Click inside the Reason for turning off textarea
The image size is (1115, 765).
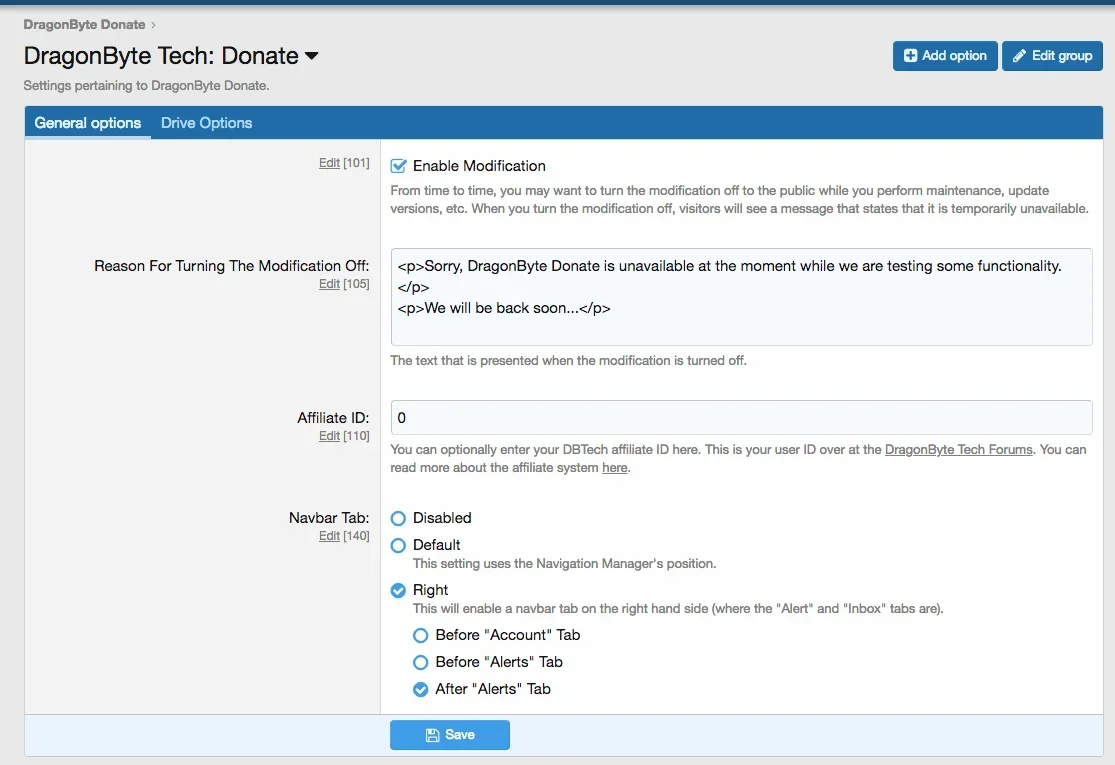[x=741, y=296]
